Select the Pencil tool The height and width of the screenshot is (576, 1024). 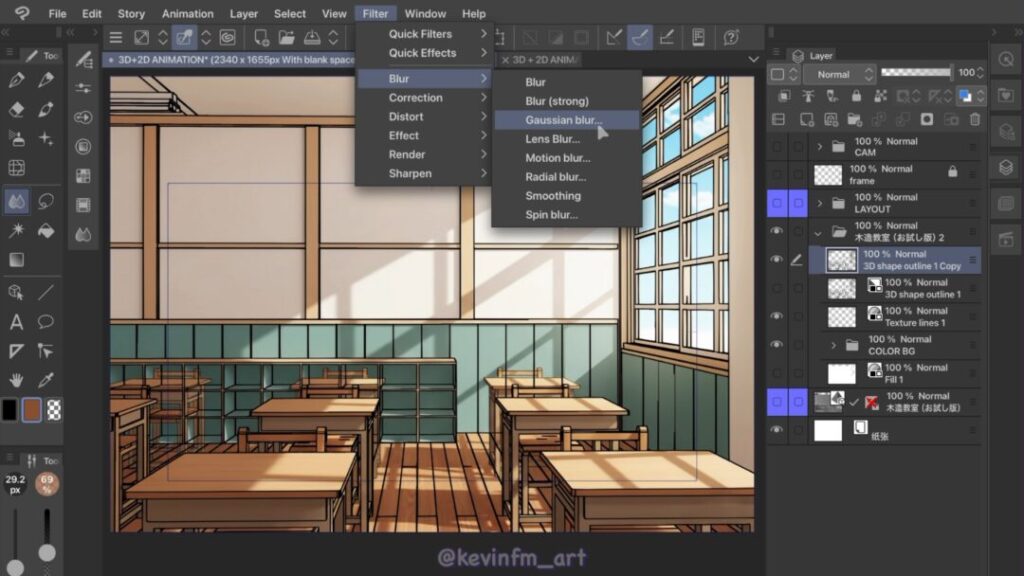tap(46, 80)
